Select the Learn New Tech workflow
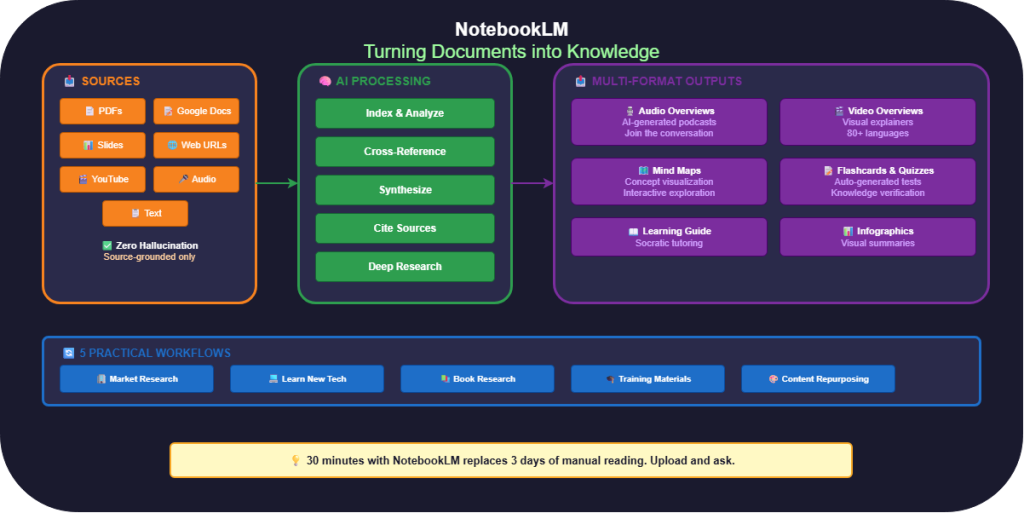 pos(307,379)
